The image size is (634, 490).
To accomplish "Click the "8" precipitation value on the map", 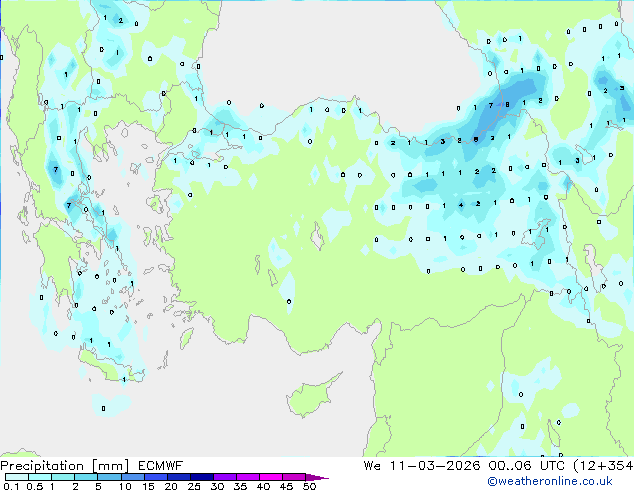I will [507, 105].
